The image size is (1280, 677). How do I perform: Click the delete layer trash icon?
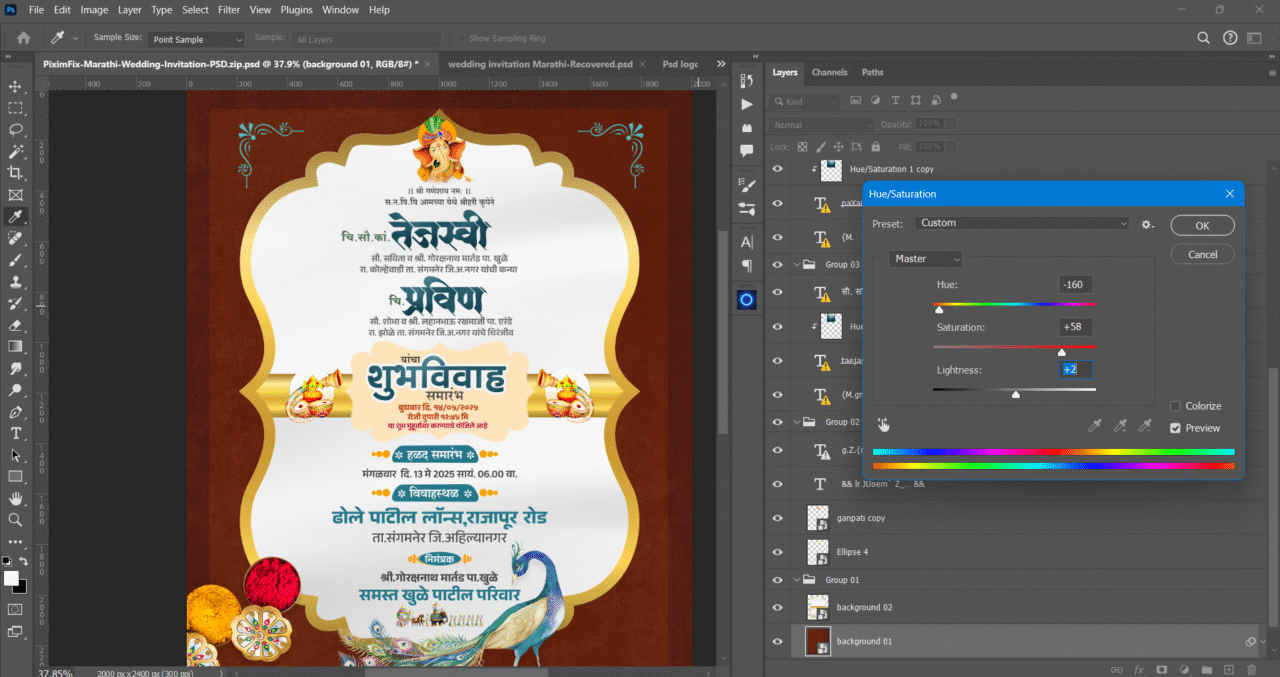click(x=1253, y=669)
